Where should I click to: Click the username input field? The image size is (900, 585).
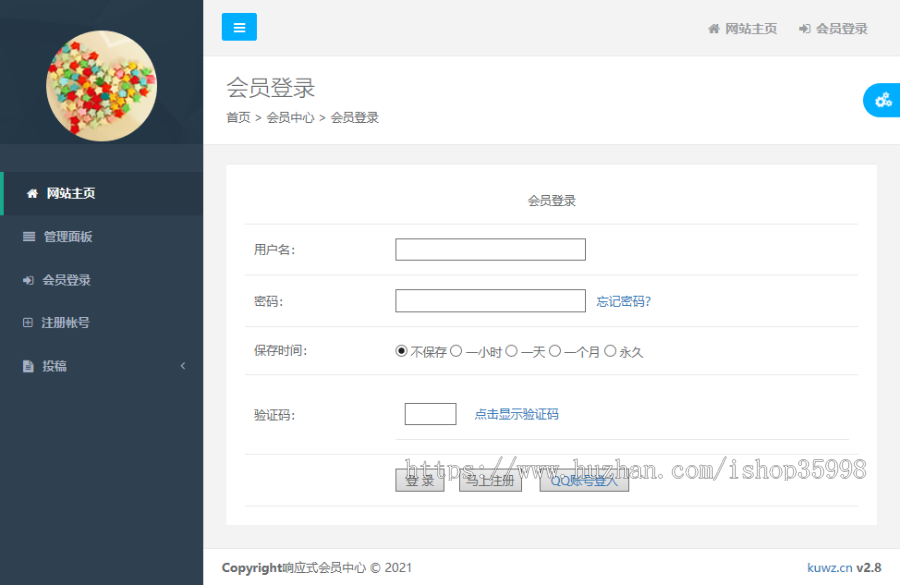pyautogui.click(x=490, y=249)
